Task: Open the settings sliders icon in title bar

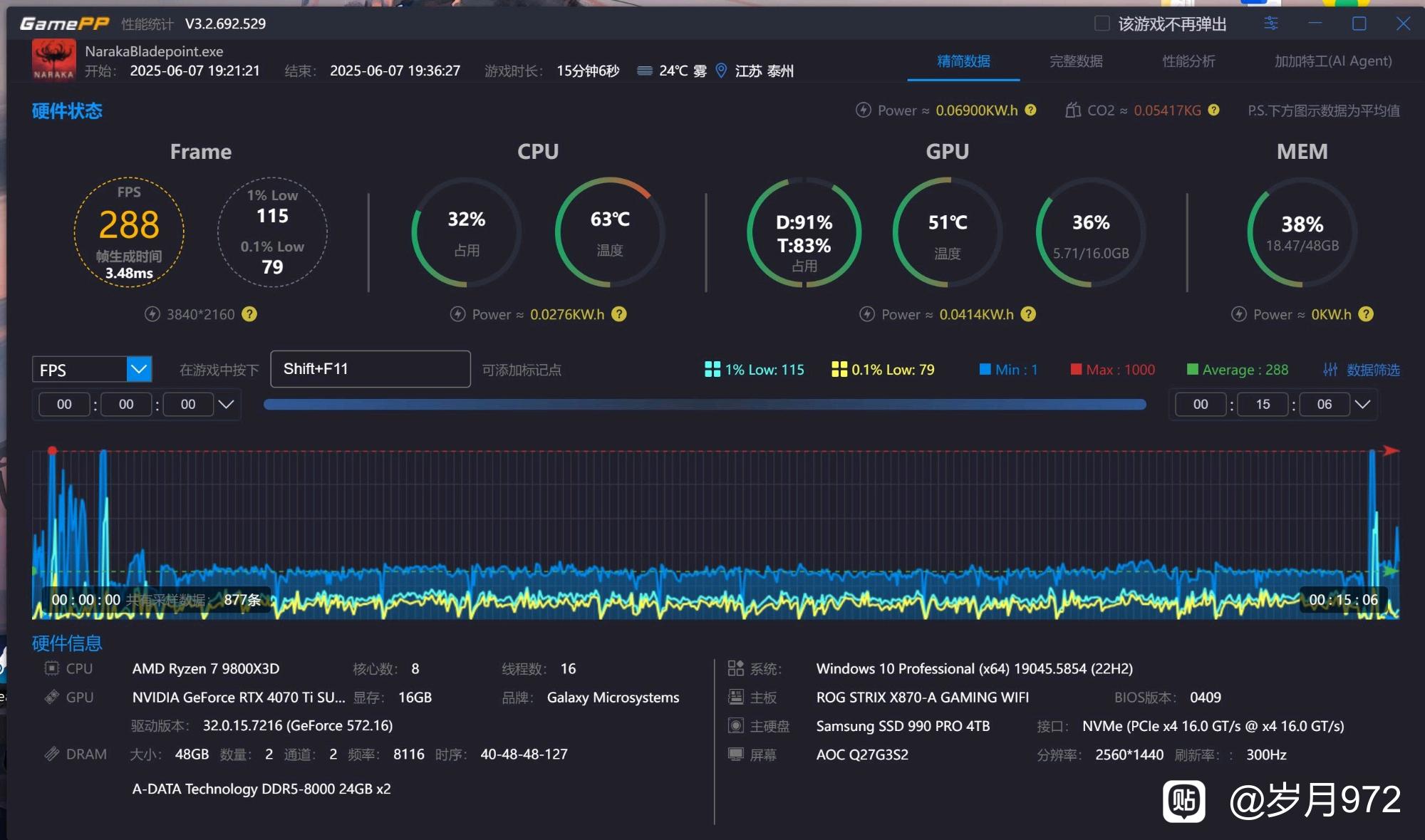Action: click(1271, 24)
